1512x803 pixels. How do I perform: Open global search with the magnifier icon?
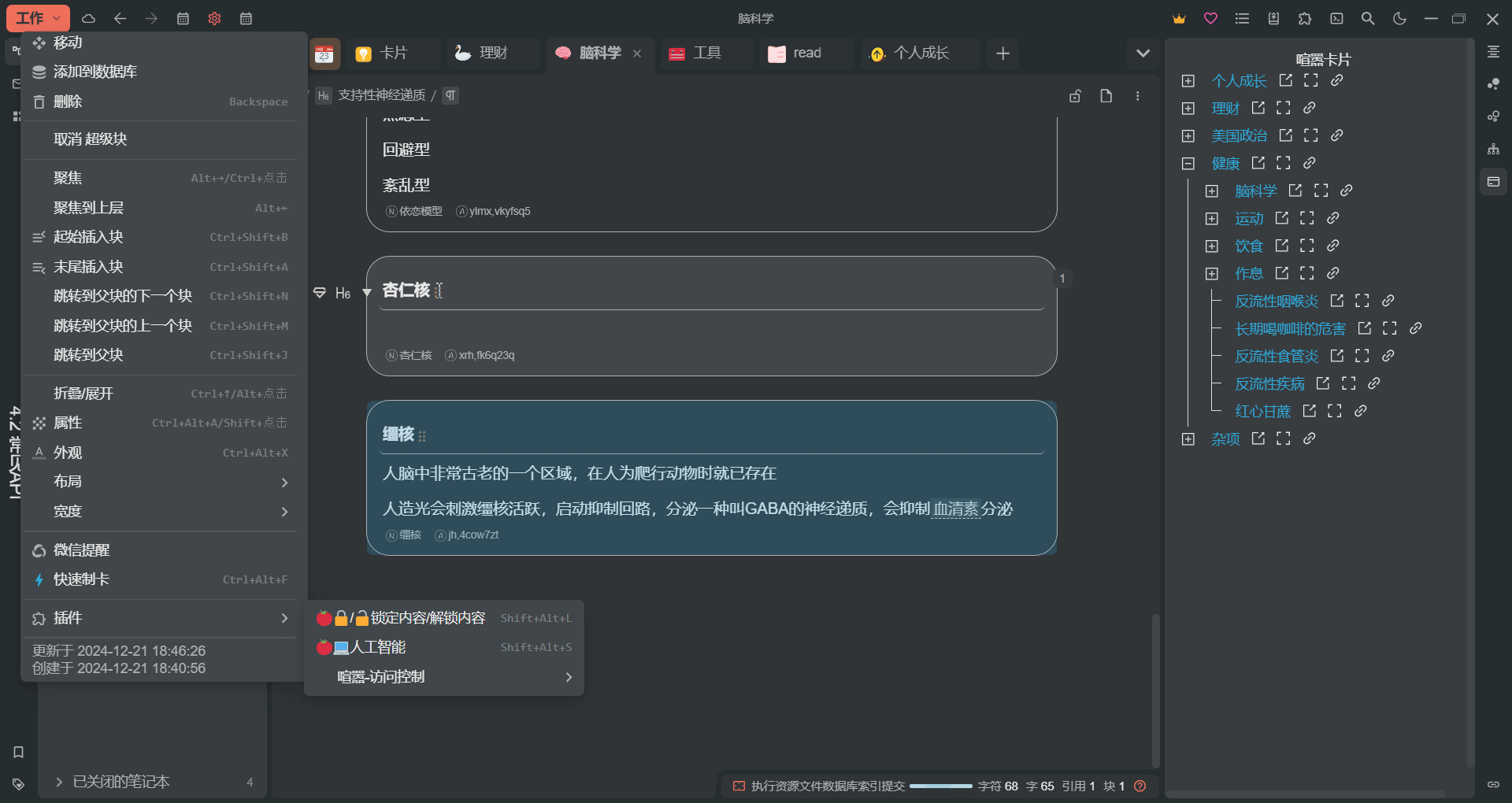point(1368,18)
